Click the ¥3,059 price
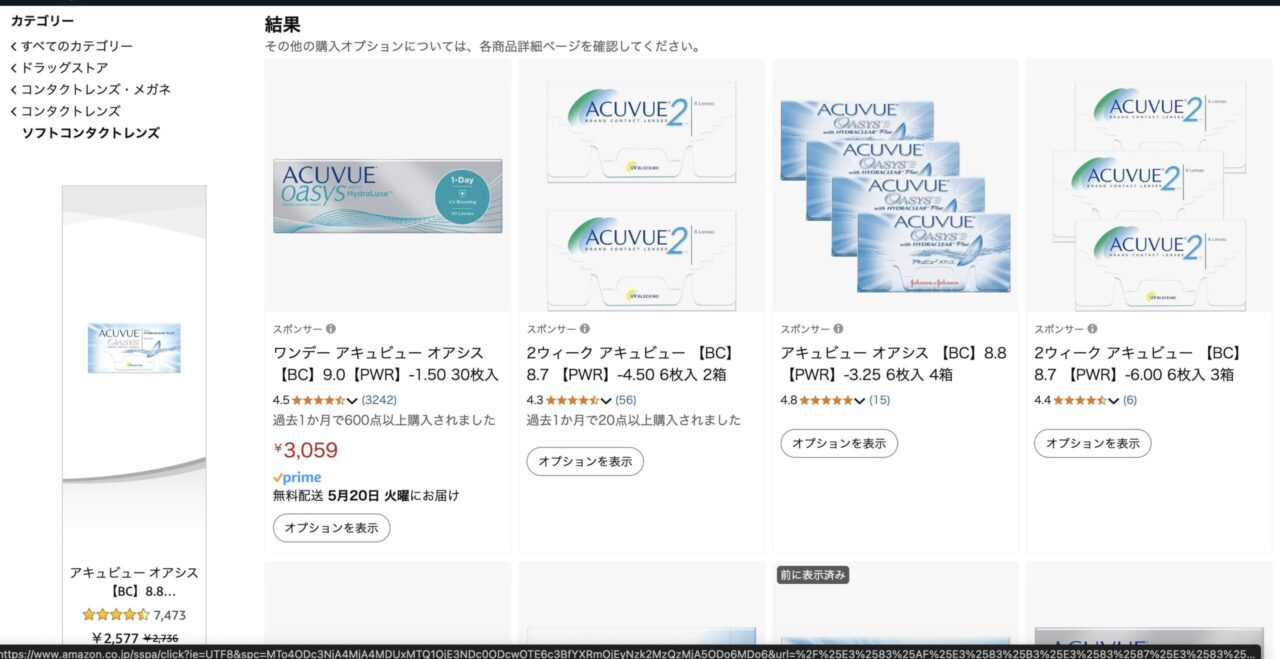The width and height of the screenshot is (1280, 659). click(306, 450)
